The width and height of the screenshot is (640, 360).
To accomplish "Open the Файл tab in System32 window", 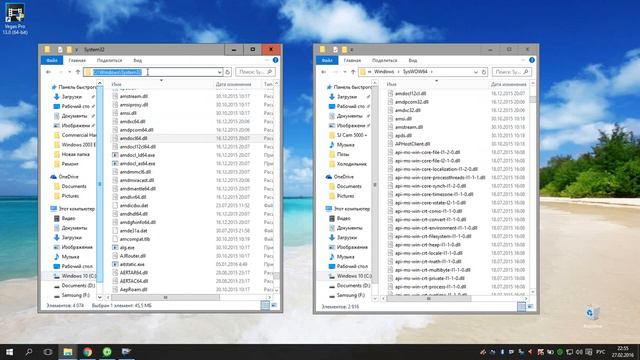I will click(52, 60).
